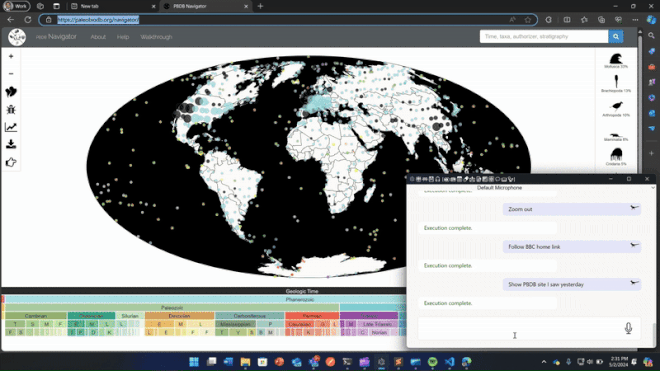Screen dimensions: 660x371
Task: Click the 'Follow BBC home link' chat message
Action: tap(572, 247)
